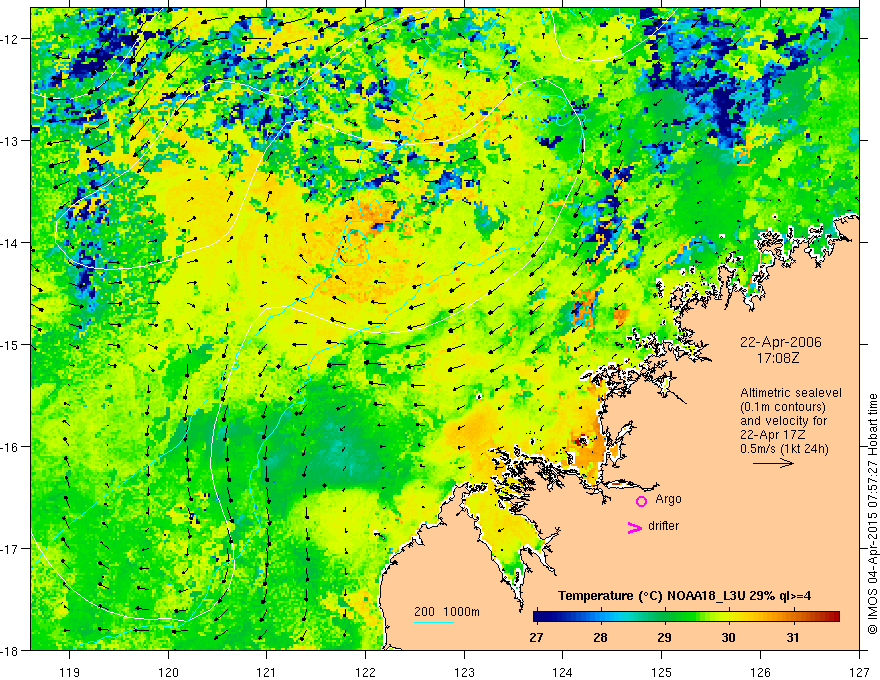Click the latitude axis label -15
The height and width of the screenshot is (680, 880).
pyautogui.click(x=11, y=344)
